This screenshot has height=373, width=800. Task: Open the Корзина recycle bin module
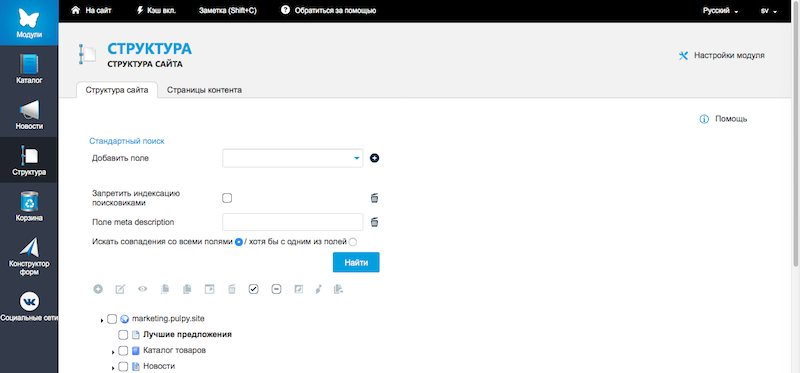pos(29,207)
